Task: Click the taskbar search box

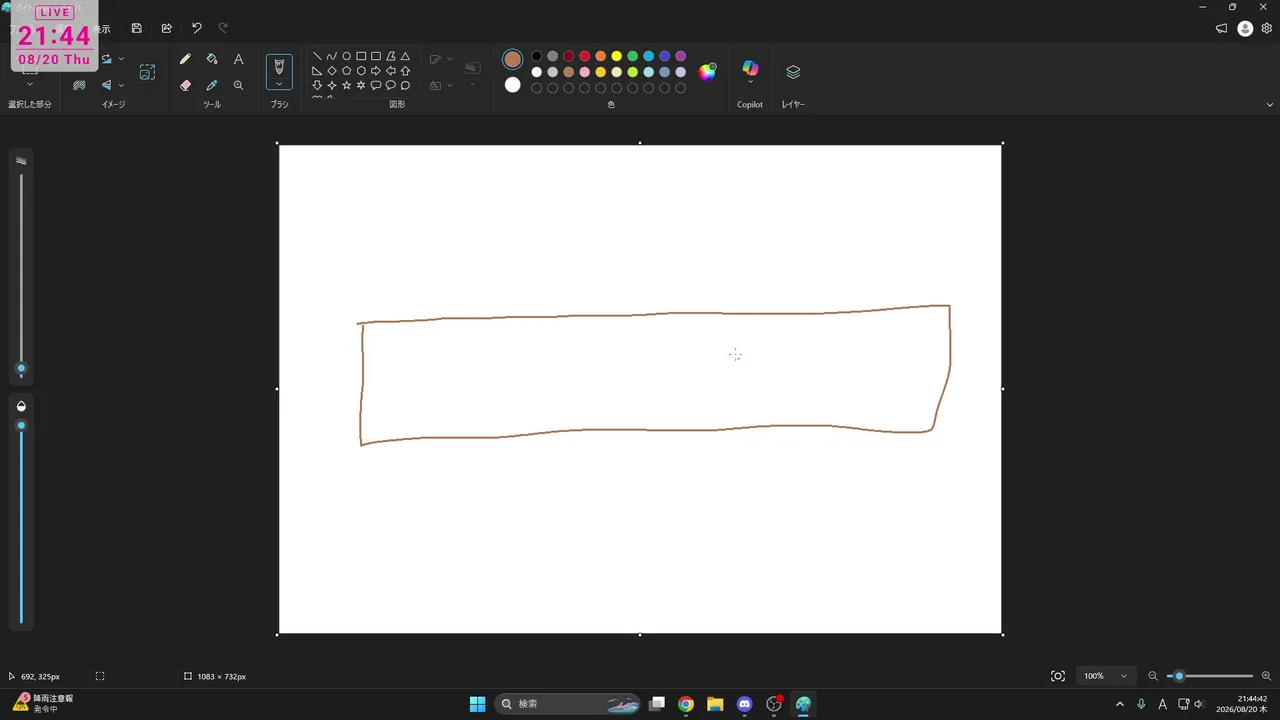Action: click(x=569, y=704)
